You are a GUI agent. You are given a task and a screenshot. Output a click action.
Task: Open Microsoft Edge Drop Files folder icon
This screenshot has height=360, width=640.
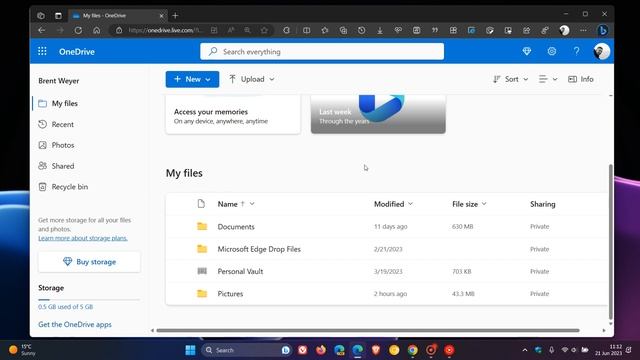pyautogui.click(x=202, y=249)
